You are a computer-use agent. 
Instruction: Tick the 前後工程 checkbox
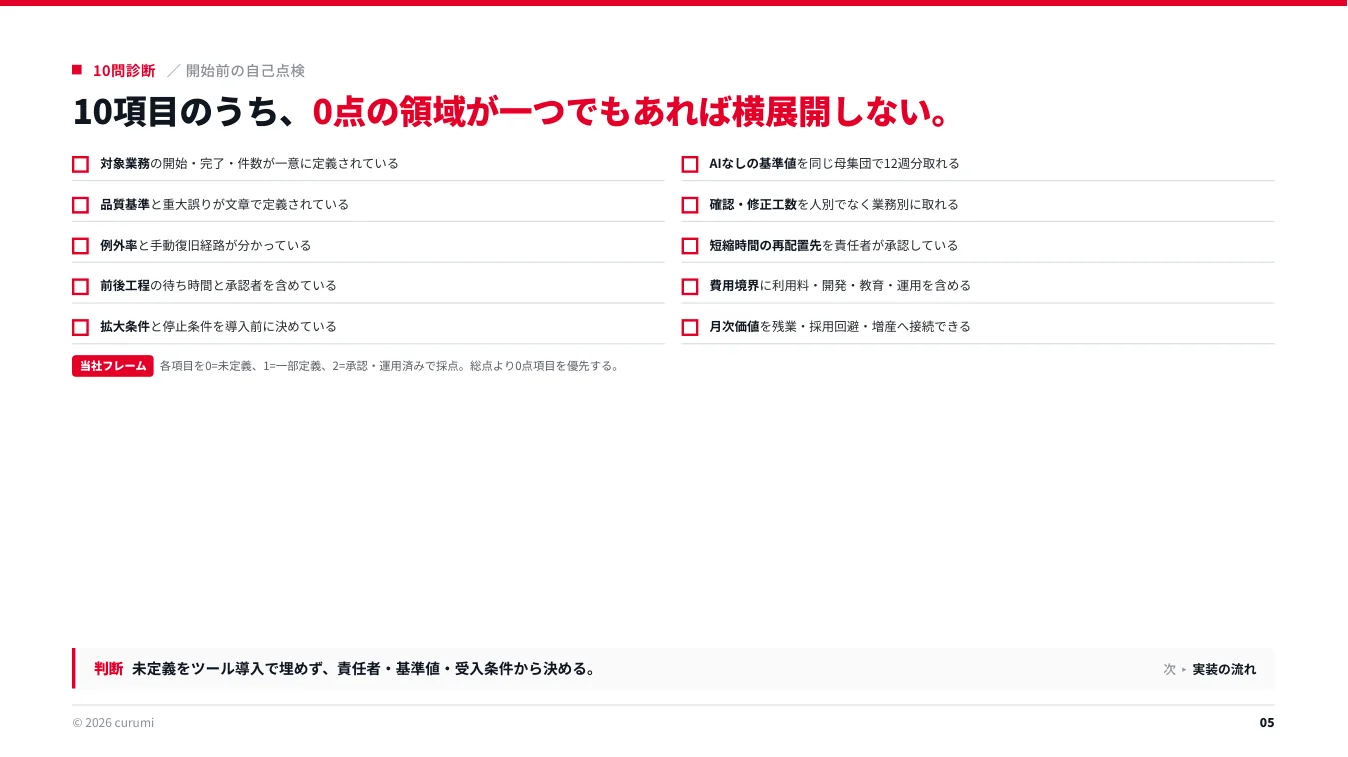point(80,286)
